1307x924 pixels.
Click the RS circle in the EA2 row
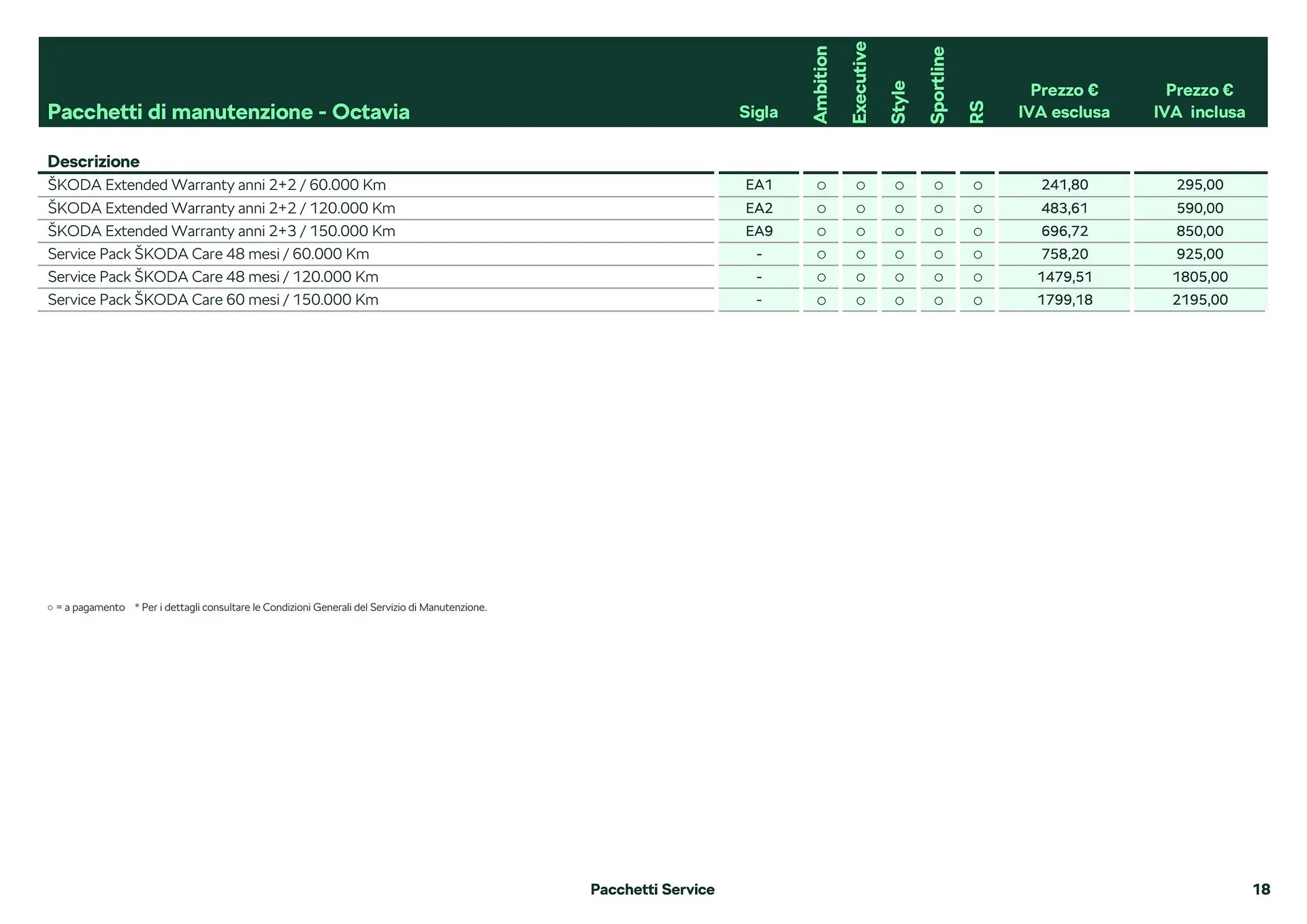coord(978,209)
